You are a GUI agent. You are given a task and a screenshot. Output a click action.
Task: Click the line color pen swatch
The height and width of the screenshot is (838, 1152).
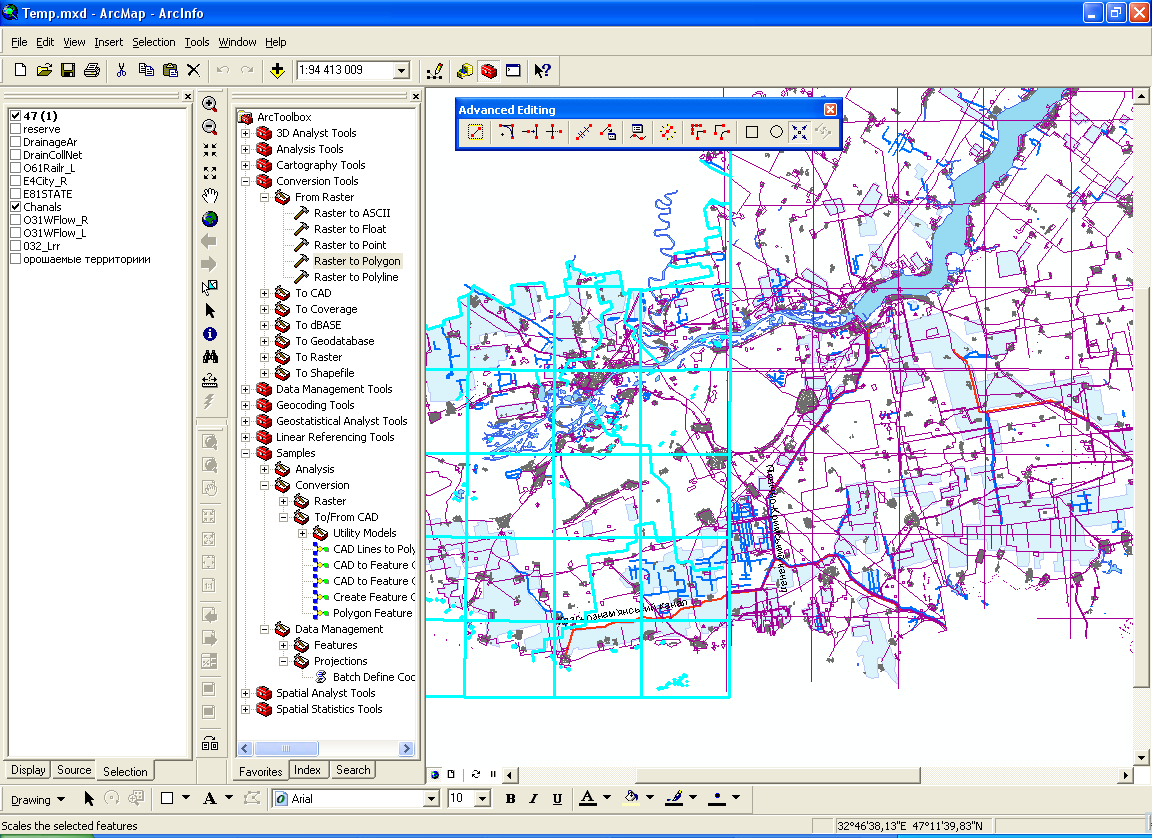click(674, 798)
